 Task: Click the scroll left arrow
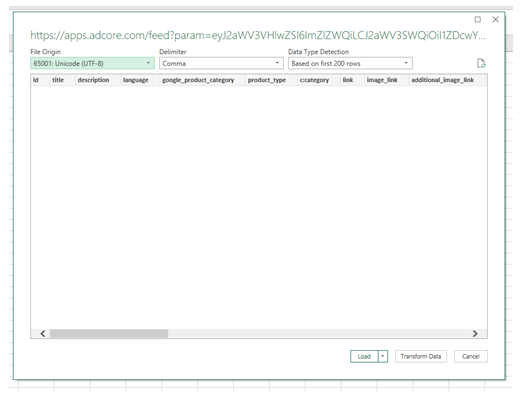tap(43, 334)
